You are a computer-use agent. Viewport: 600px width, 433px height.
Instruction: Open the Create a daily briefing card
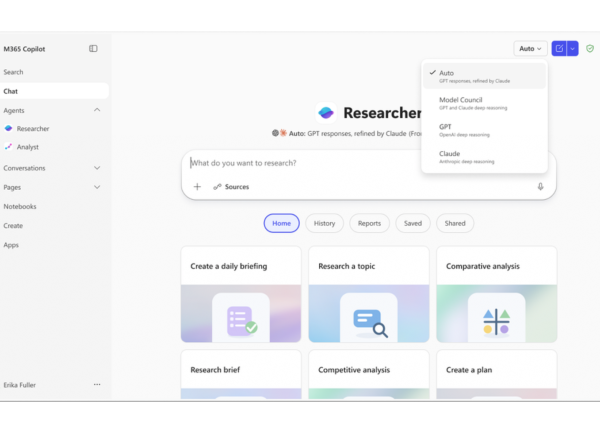[241, 294]
